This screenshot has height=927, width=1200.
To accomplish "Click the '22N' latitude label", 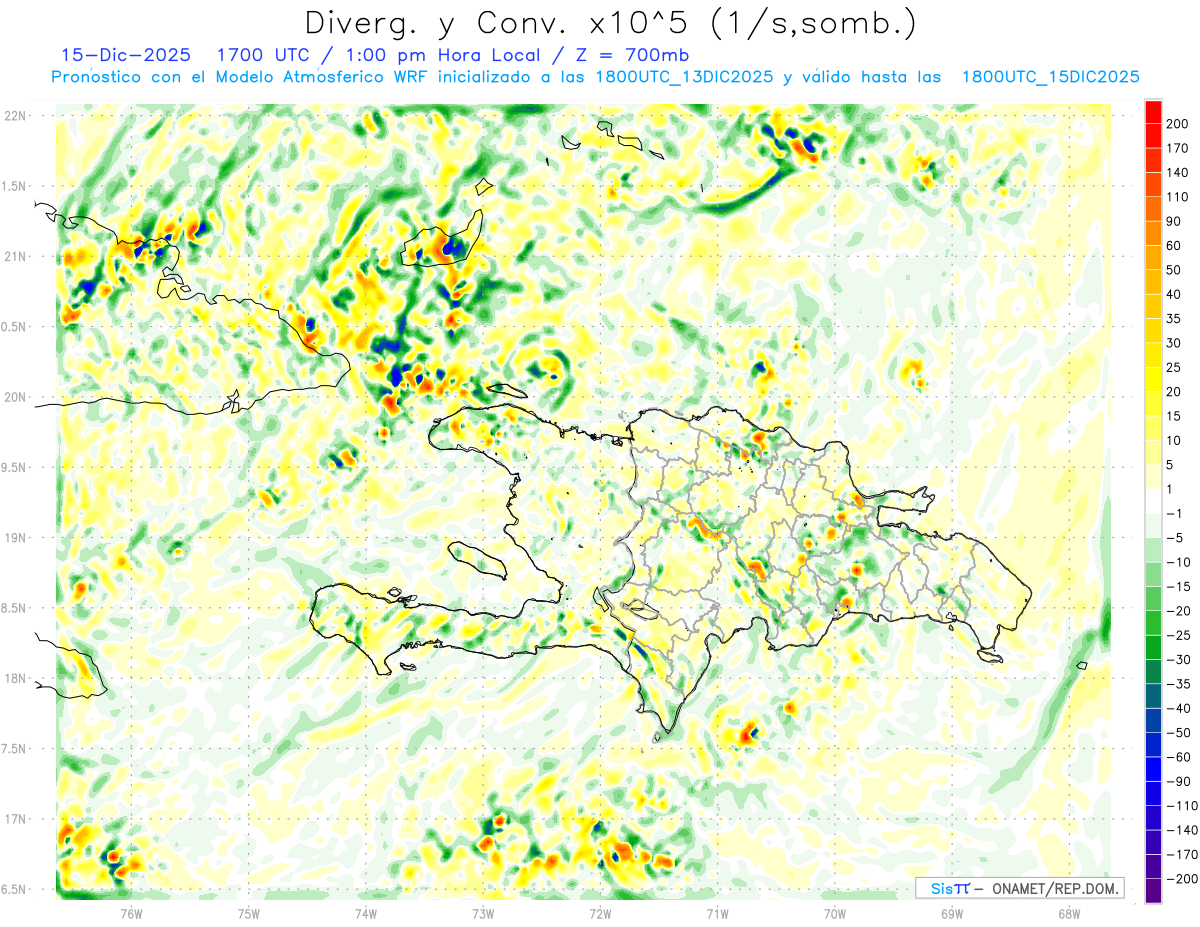I will (15, 116).
